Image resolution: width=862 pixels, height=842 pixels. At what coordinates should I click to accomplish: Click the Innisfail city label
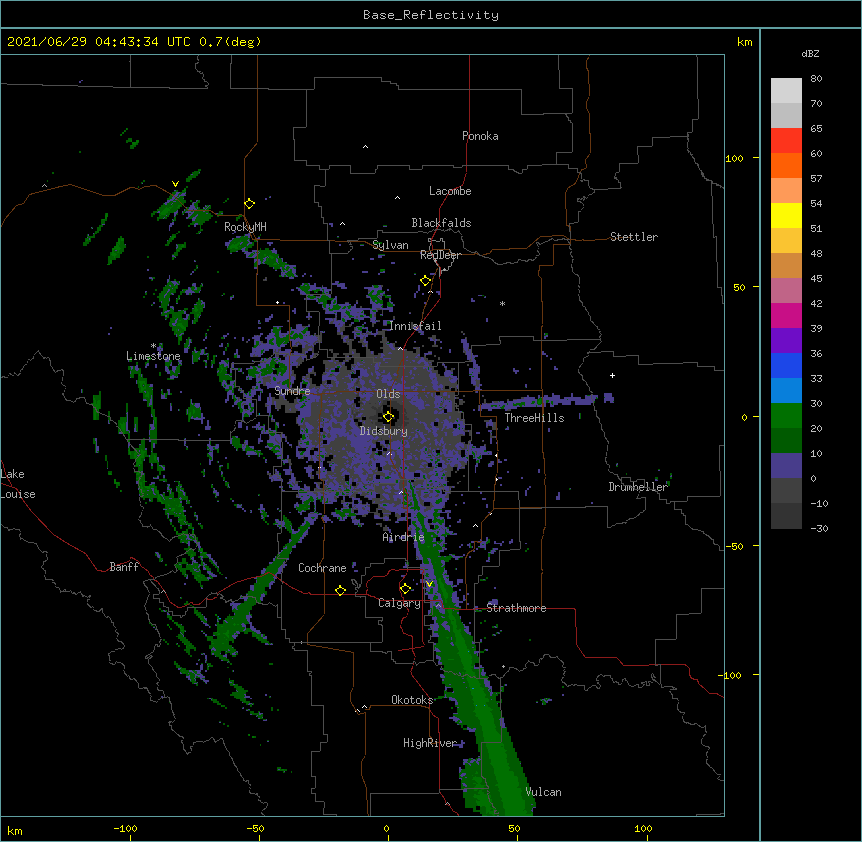pos(415,326)
